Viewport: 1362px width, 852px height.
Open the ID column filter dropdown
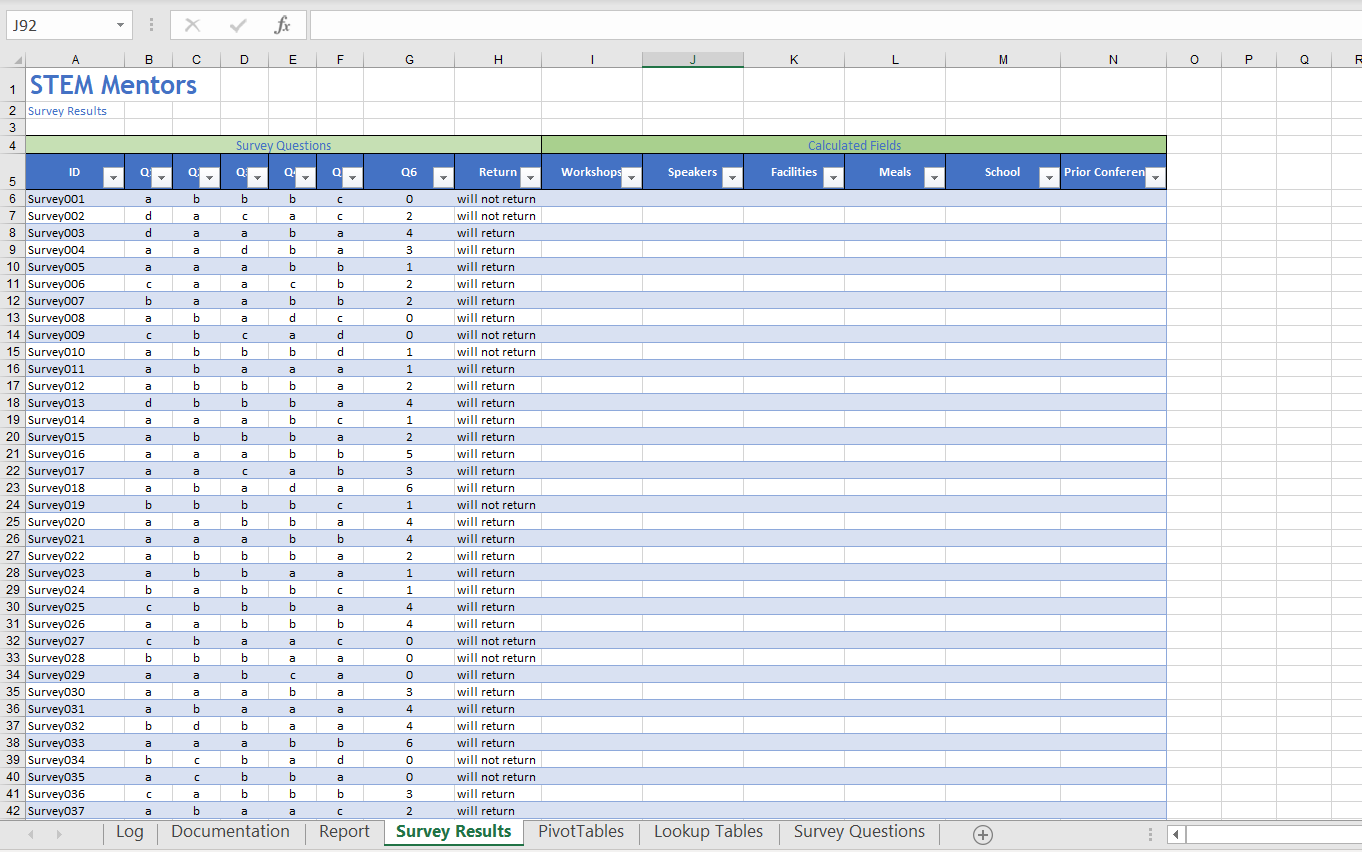click(x=113, y=178)
